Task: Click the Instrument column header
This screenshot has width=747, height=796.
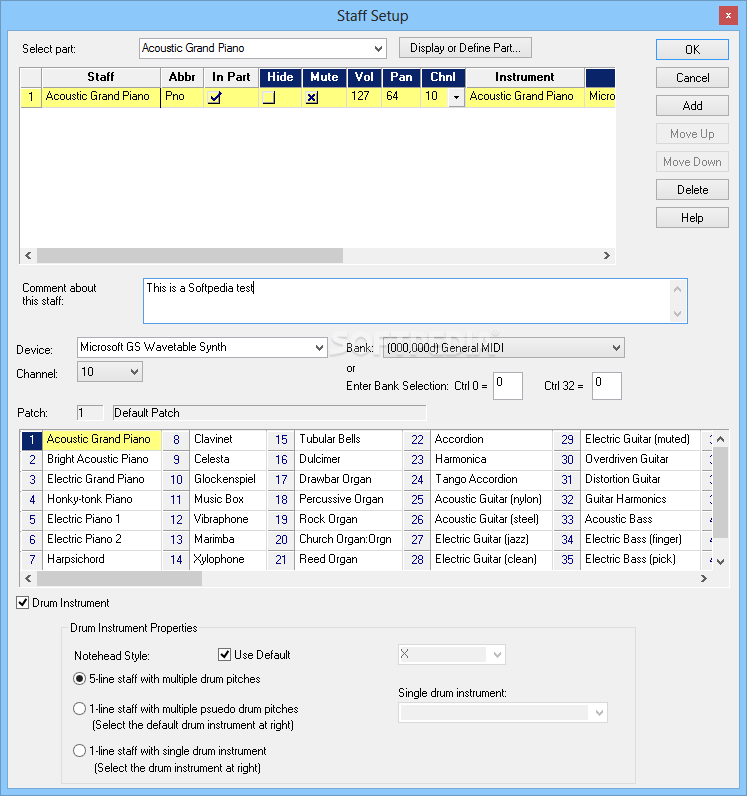Action: click(x=525, y=77)
